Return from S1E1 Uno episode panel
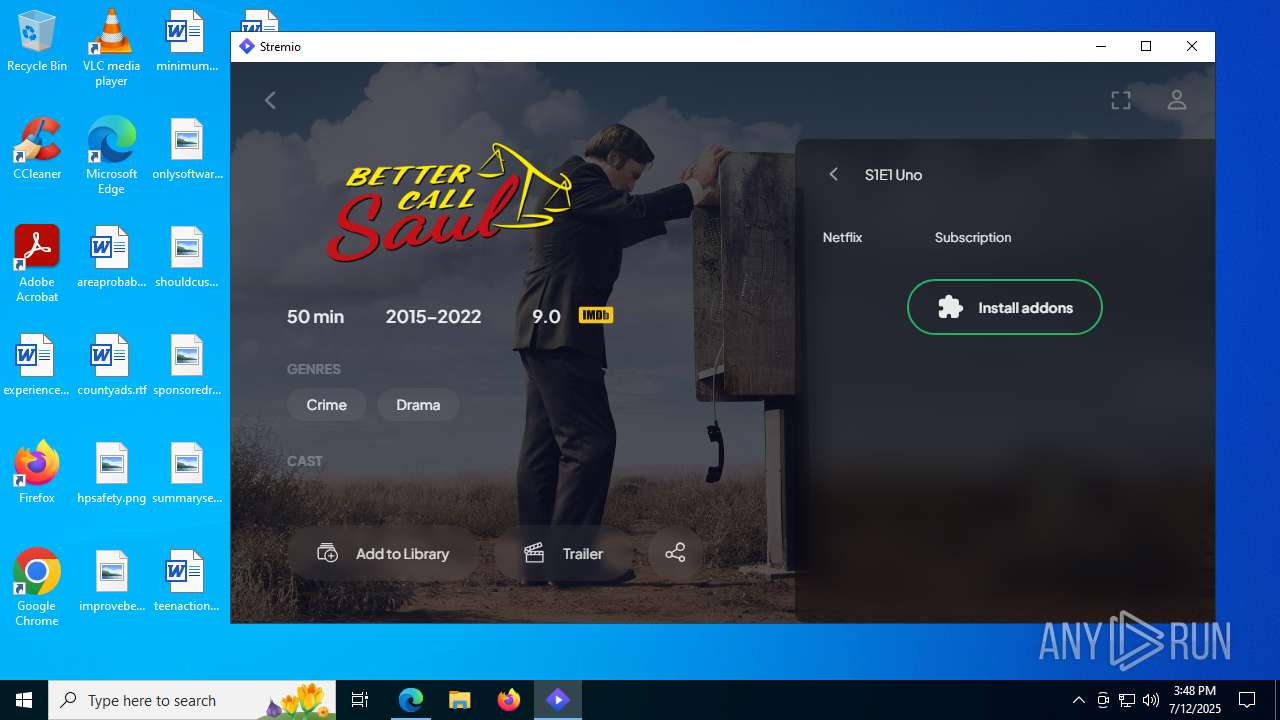This screenshot has width=1280, height=720. [833, 174]
